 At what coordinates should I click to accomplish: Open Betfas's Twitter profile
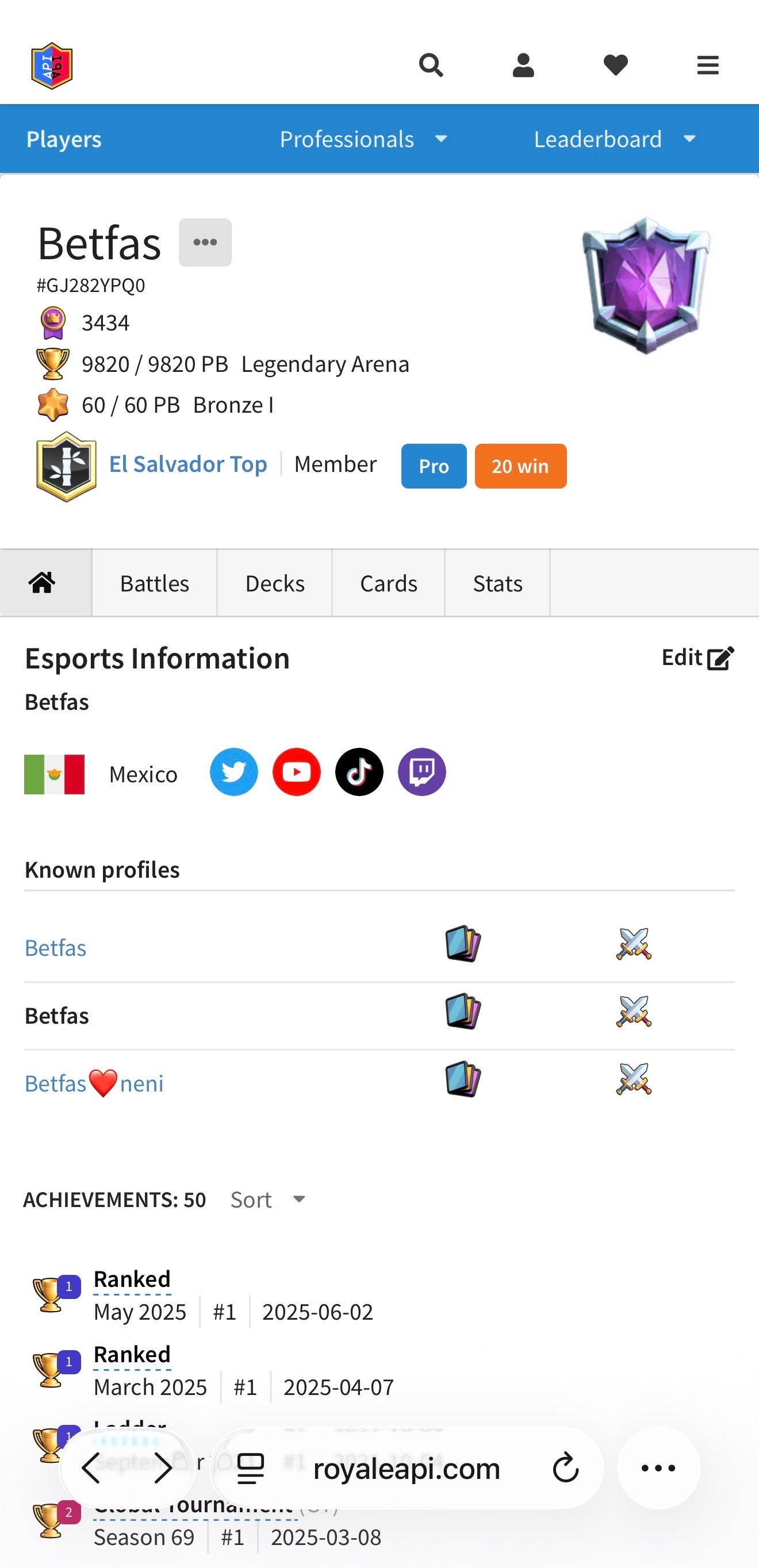point(234,772)
